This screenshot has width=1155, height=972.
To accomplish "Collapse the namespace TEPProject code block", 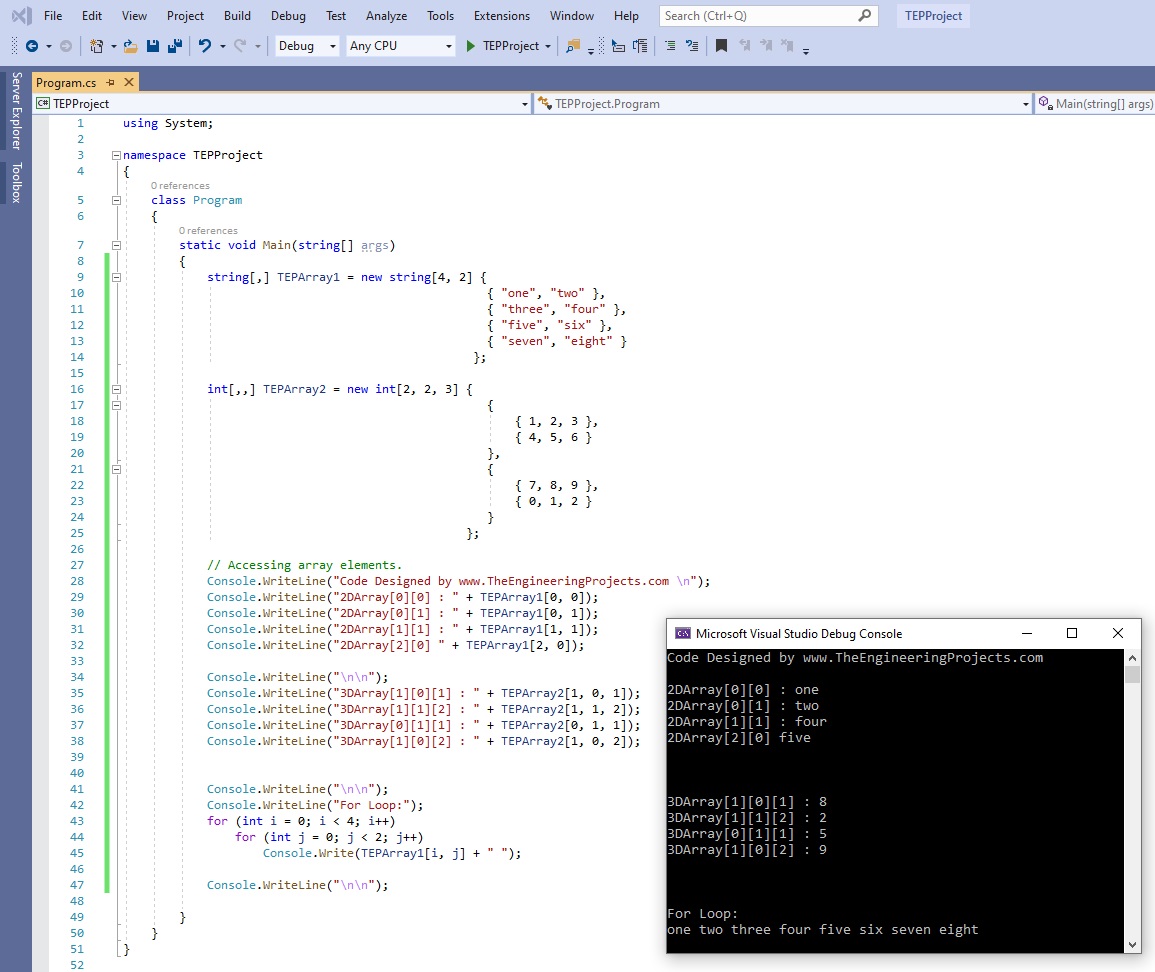I will (116, 156).
